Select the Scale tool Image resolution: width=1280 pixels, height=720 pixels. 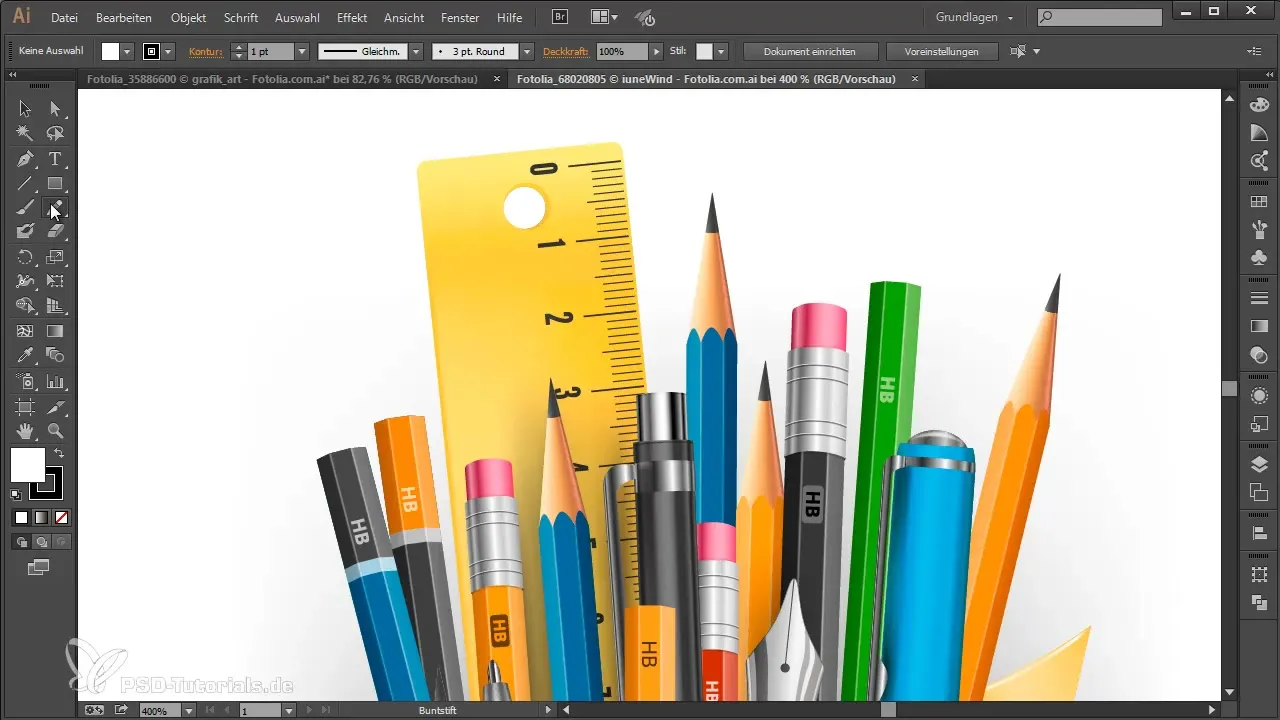pyautogui.click(x=55, y=257)
